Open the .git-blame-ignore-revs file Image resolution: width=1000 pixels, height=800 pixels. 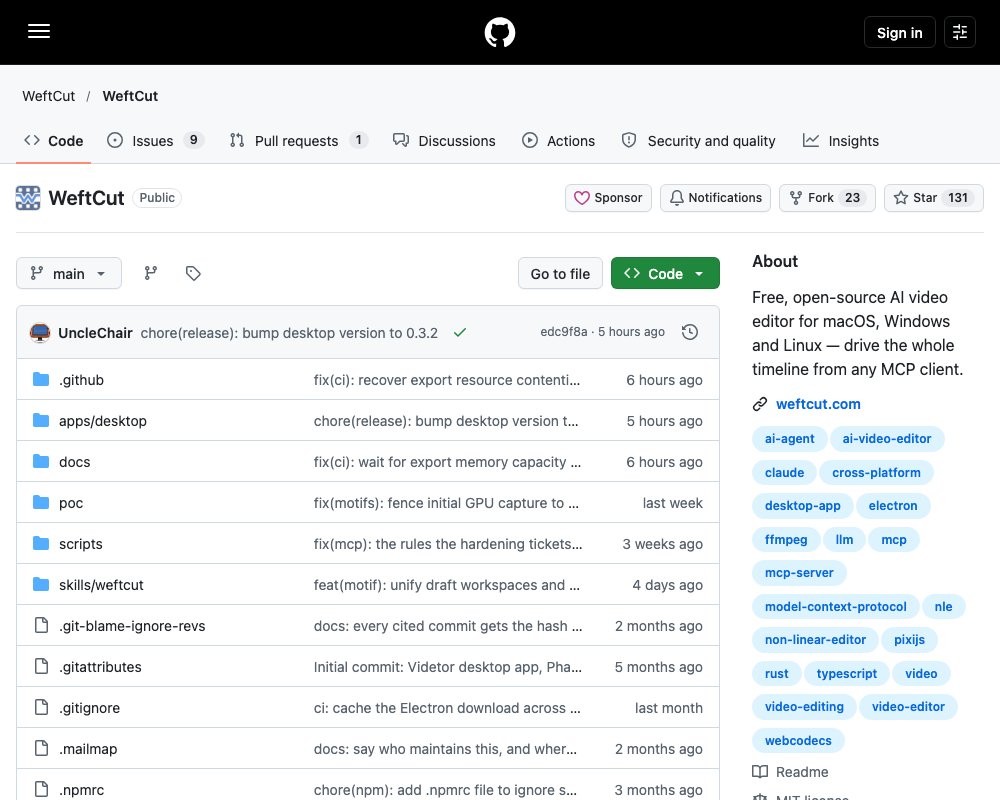point(132,626)
